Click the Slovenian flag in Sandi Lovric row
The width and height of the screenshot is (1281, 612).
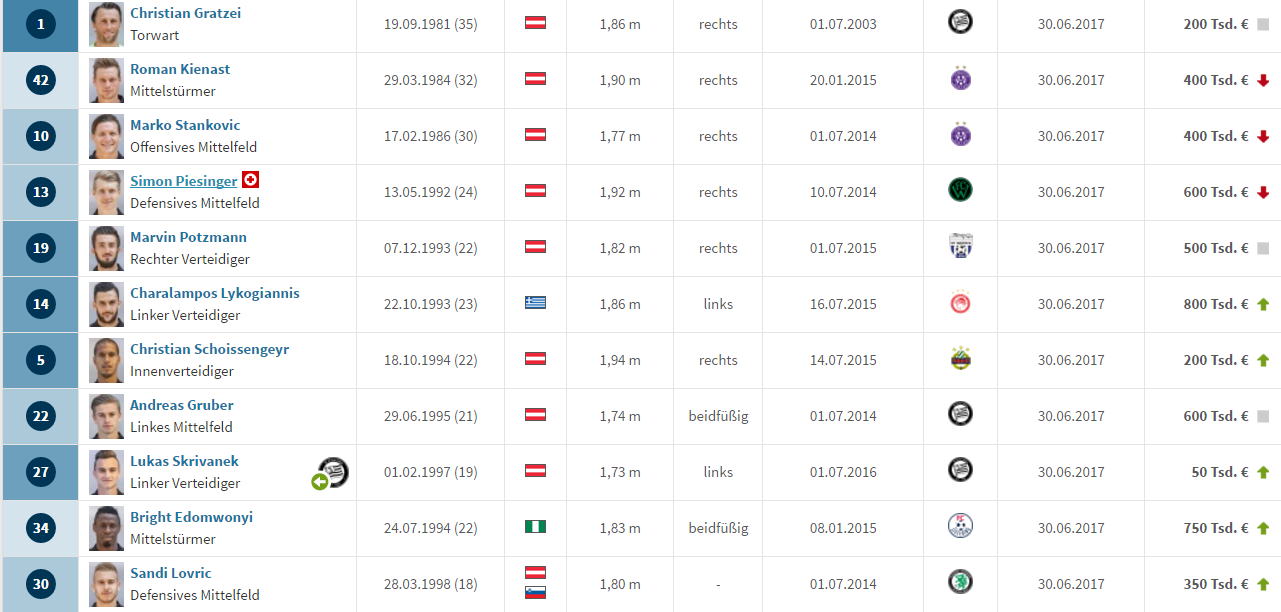(x=535, y=593)
